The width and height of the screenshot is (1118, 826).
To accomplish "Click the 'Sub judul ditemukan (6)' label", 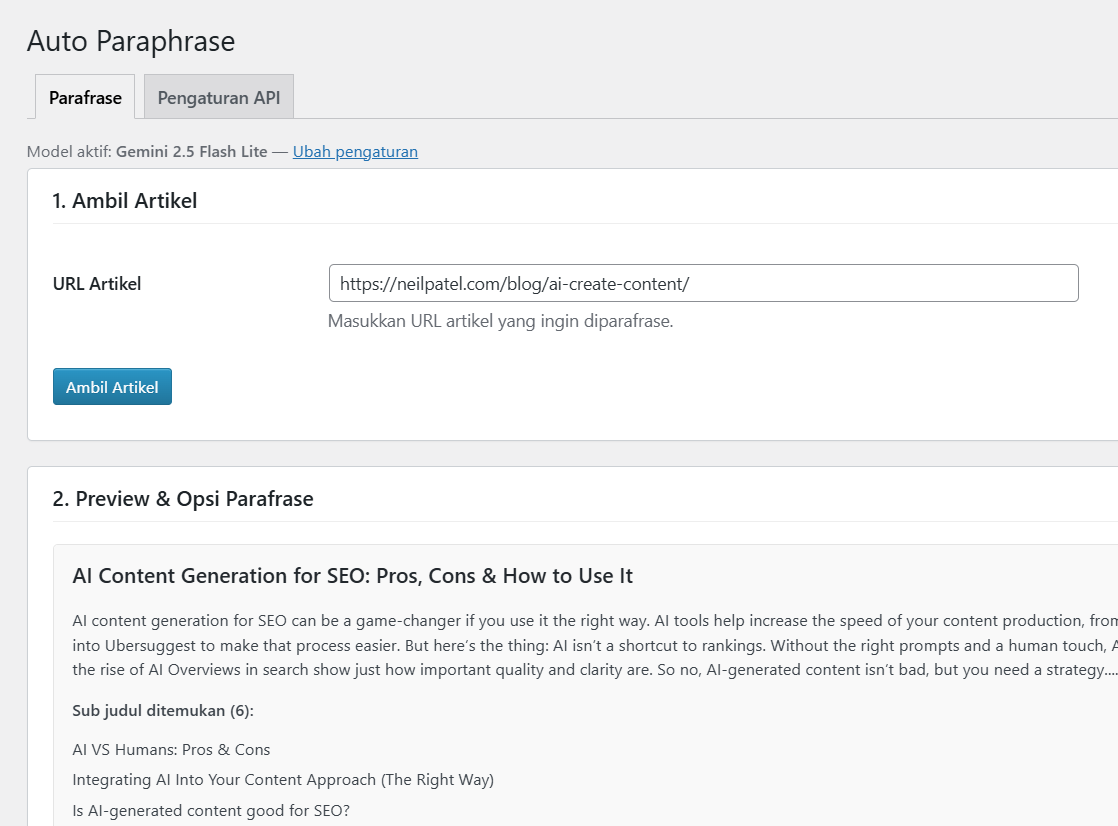I will (x=163, y=711).
